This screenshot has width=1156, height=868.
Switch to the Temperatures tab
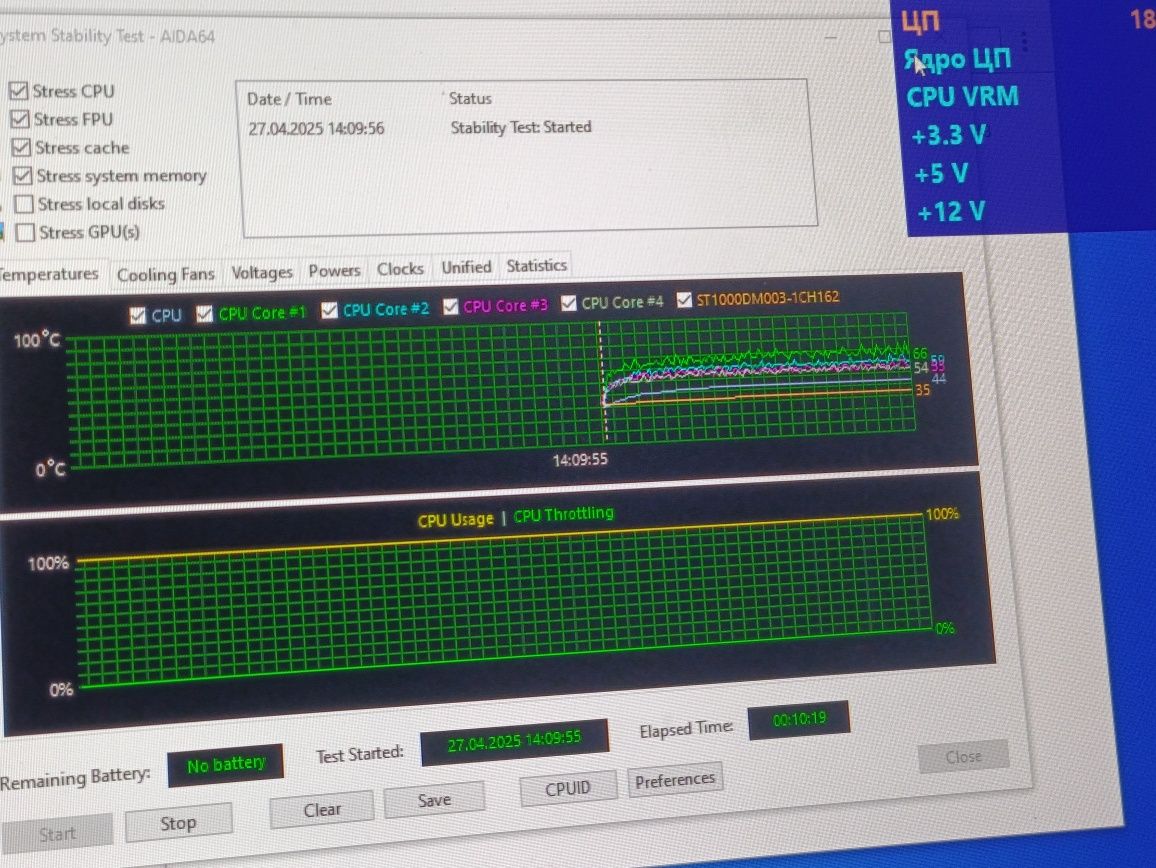click(49, 274)
